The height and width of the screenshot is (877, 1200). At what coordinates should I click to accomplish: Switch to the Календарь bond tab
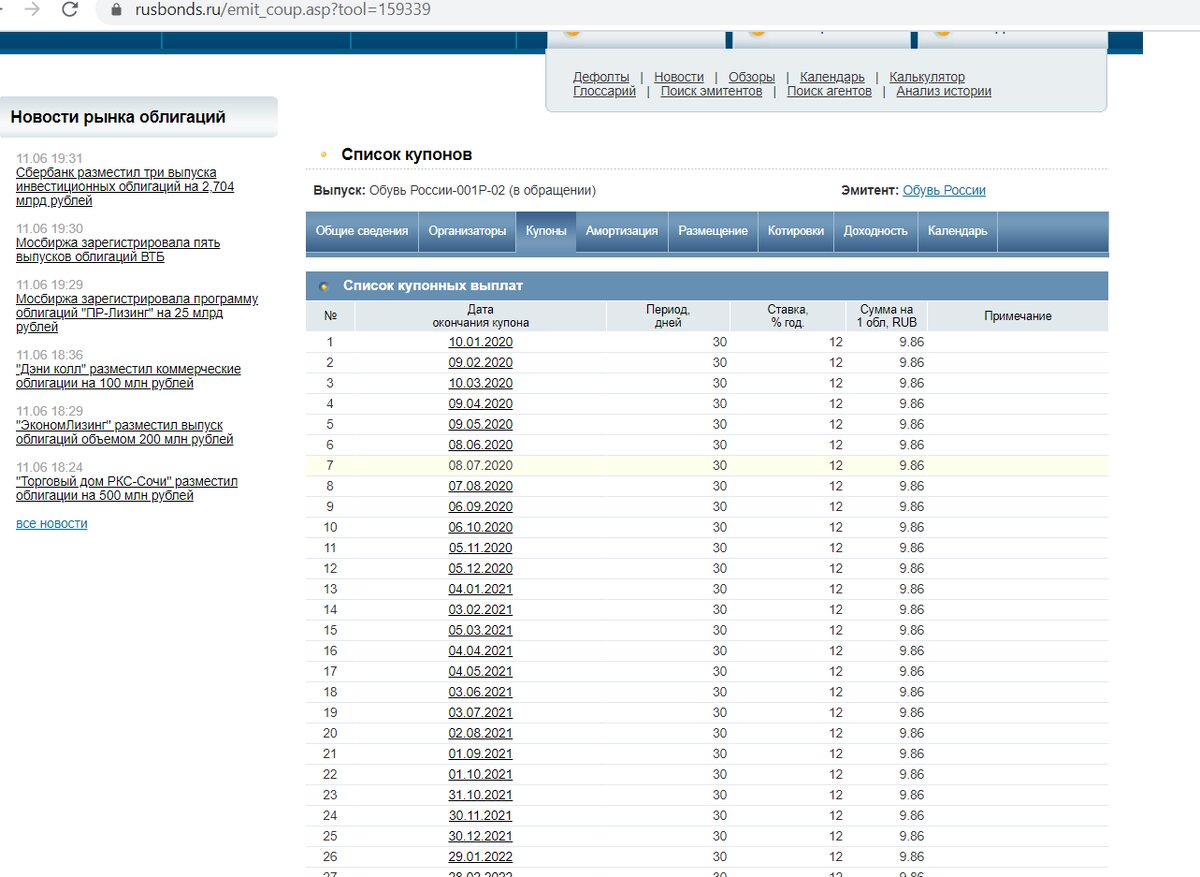[x=957, y=231]
